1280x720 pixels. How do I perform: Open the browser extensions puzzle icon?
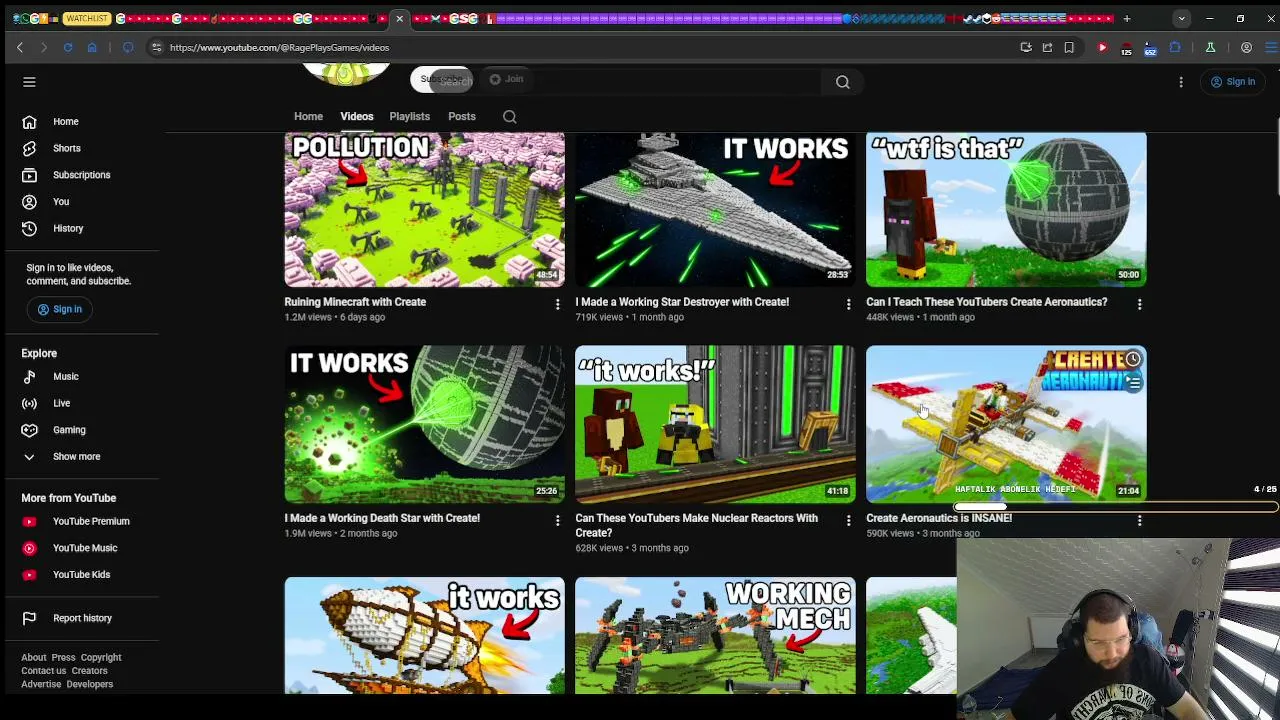pos(1175,47)
